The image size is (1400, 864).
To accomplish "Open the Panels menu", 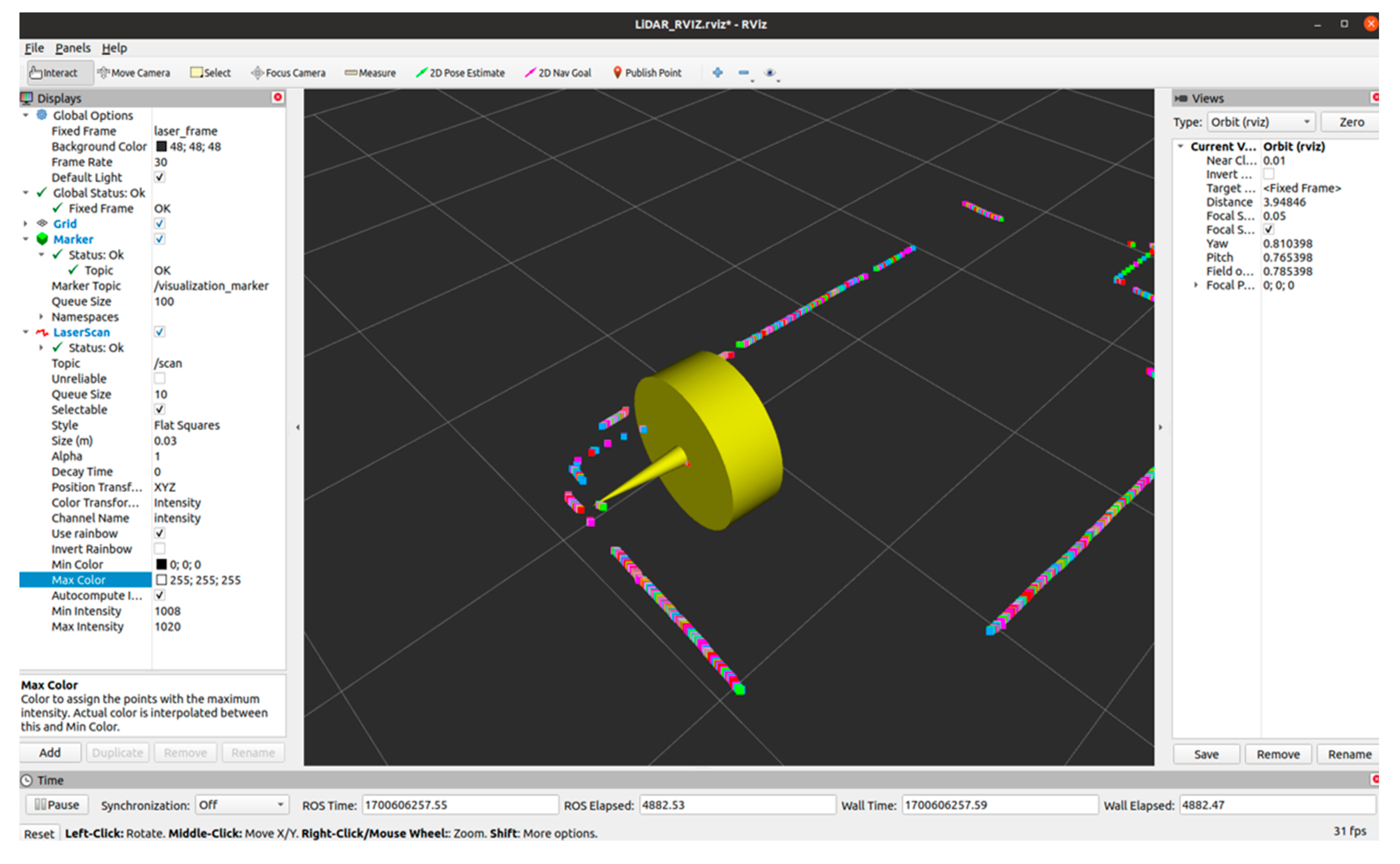I will coord(72,48).
